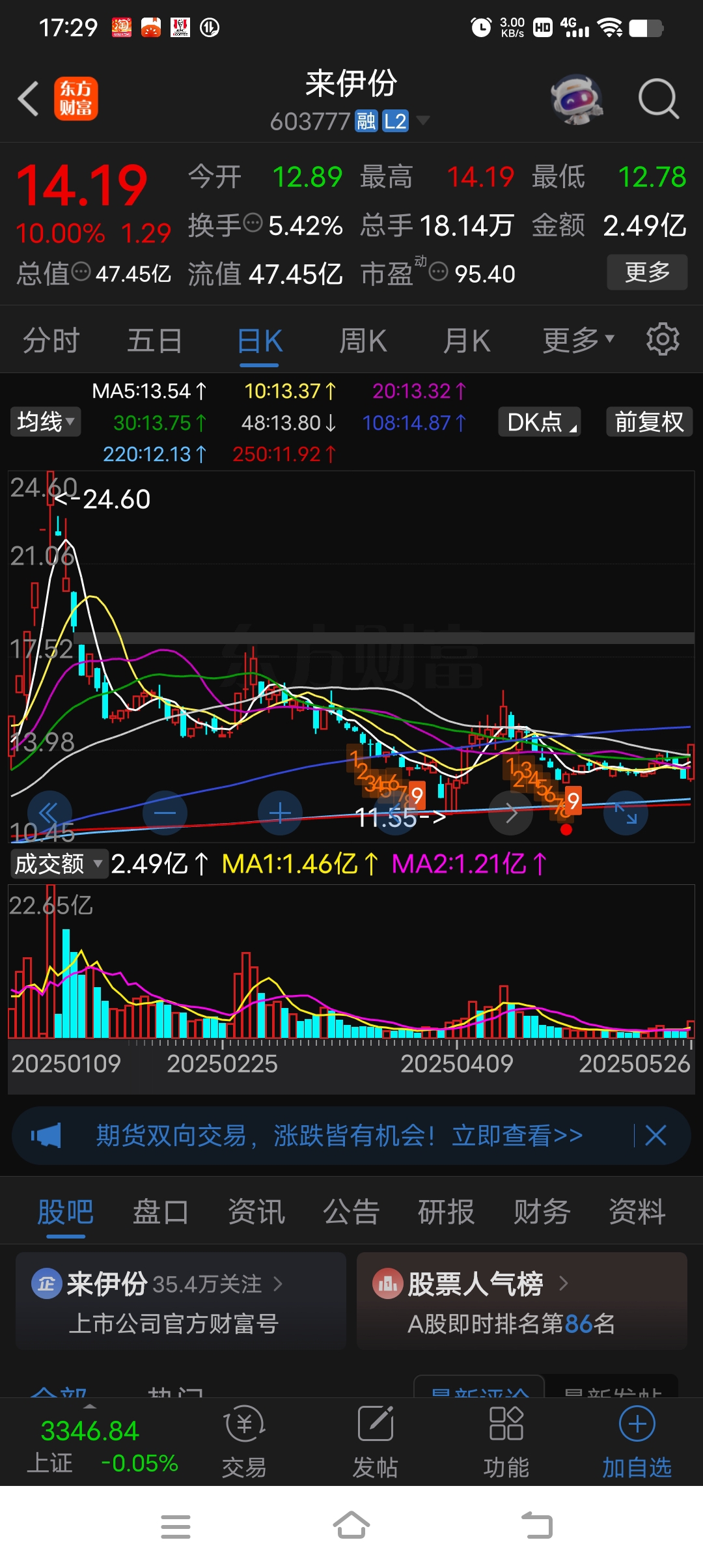Tap the 换手 info circle icon

click(x=253, y=223)
